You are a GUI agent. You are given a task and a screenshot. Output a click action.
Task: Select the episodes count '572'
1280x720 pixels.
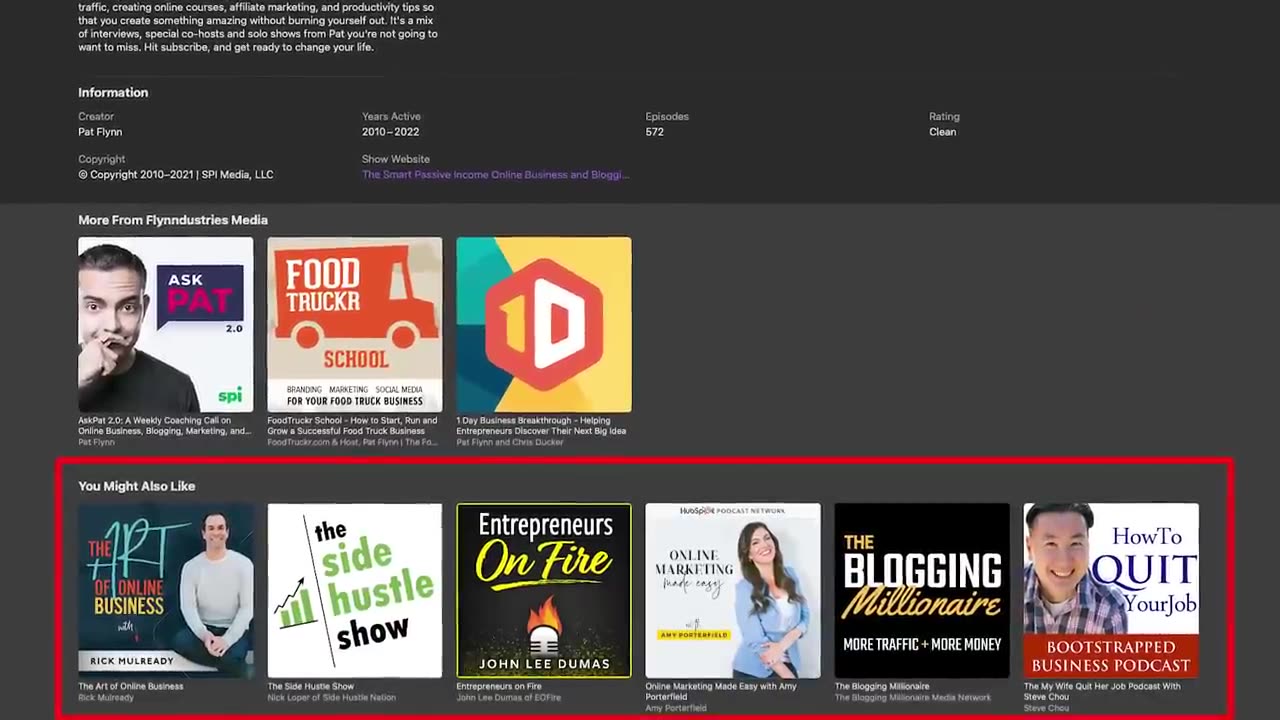655,132
